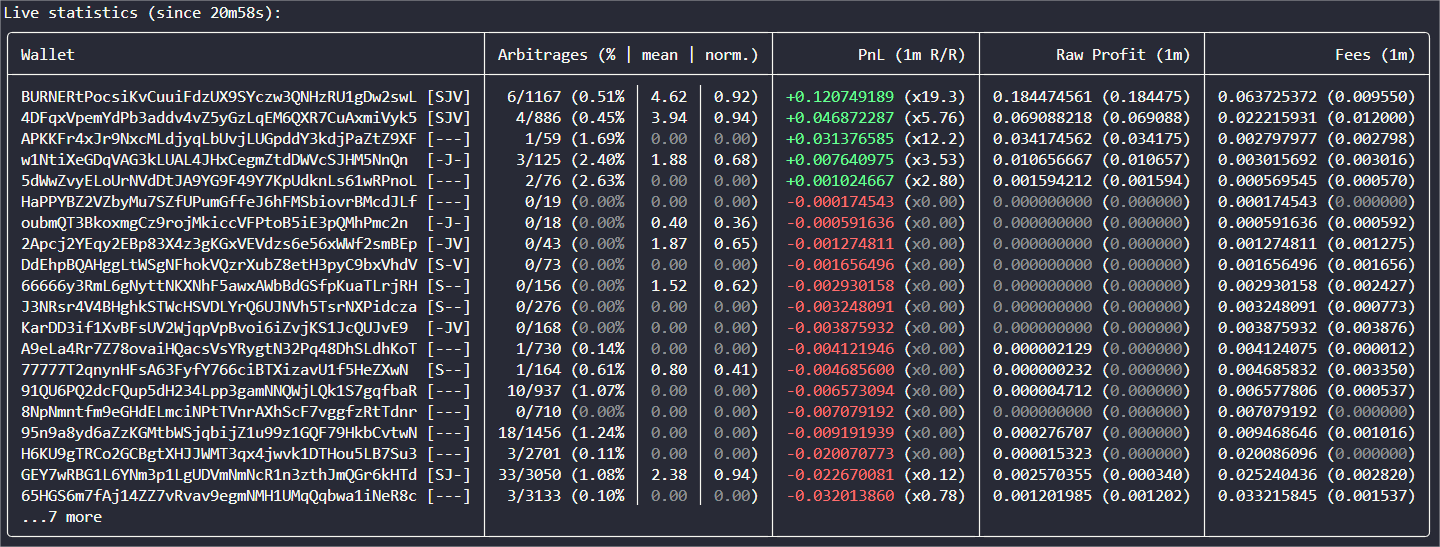The image size is (1440, 547).
Task: Open wallet starting with 65HGS6m7fAj14
Action: 218,496
